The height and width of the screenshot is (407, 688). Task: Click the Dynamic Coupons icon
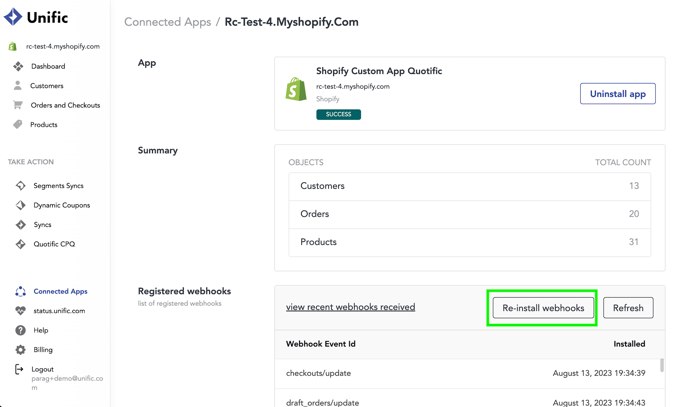(21, 205)
